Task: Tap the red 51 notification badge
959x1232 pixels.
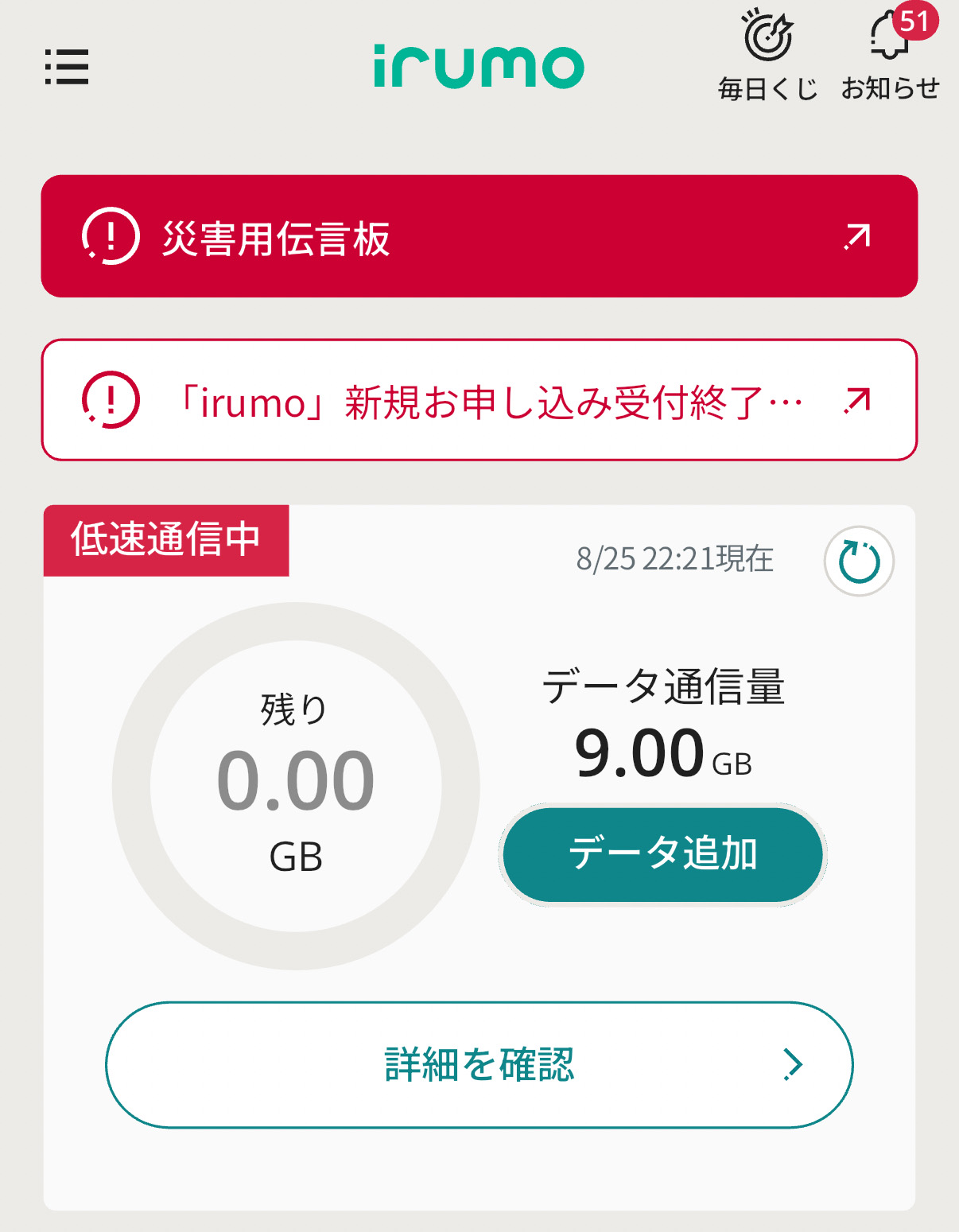Action: [915, 20]
